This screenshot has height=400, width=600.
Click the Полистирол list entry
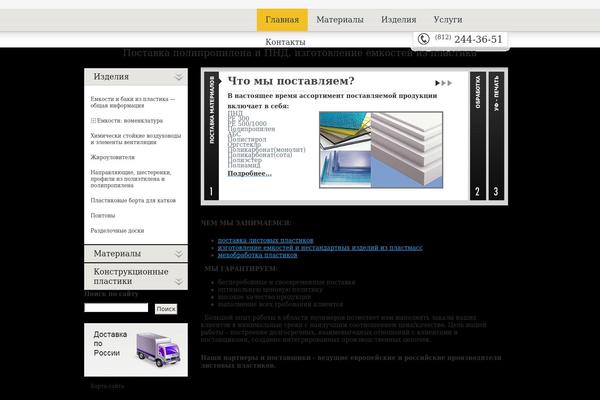(x=247, y=140)
